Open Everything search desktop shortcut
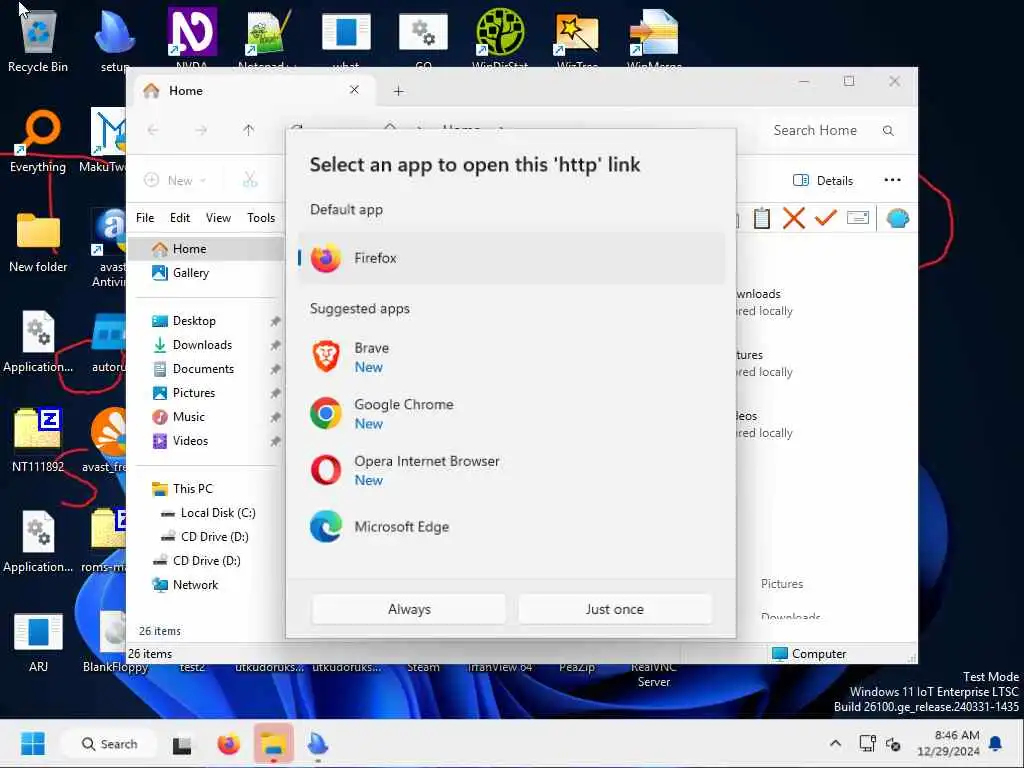Image resolution: width=1024 pixels, height=768 pixels. click(38, 141)
